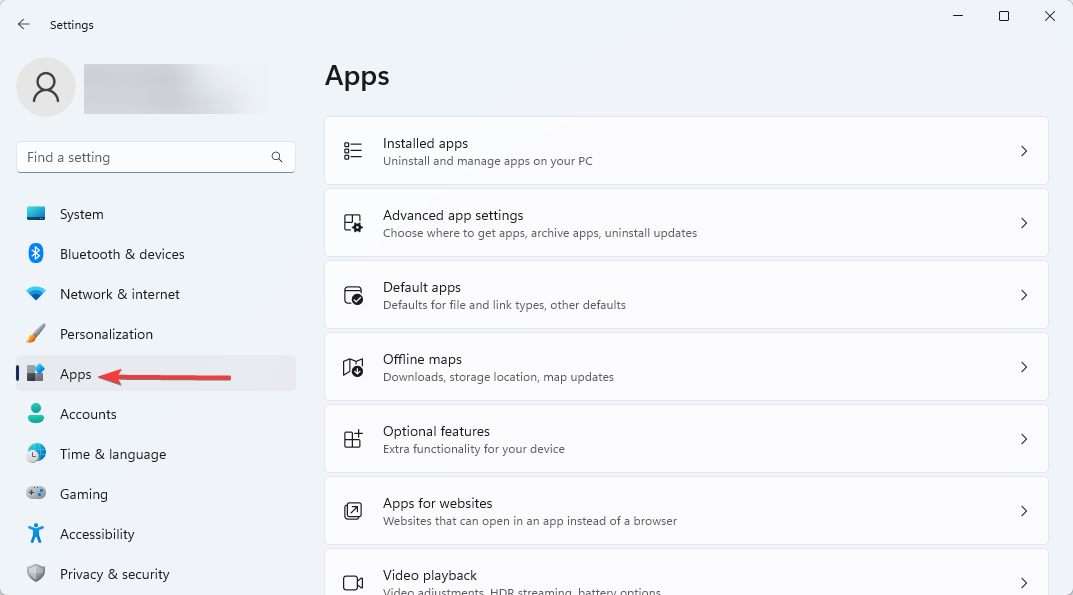Click the Find a setting search box
Viewport: 1073px width, 595px height.
point(145,157)
